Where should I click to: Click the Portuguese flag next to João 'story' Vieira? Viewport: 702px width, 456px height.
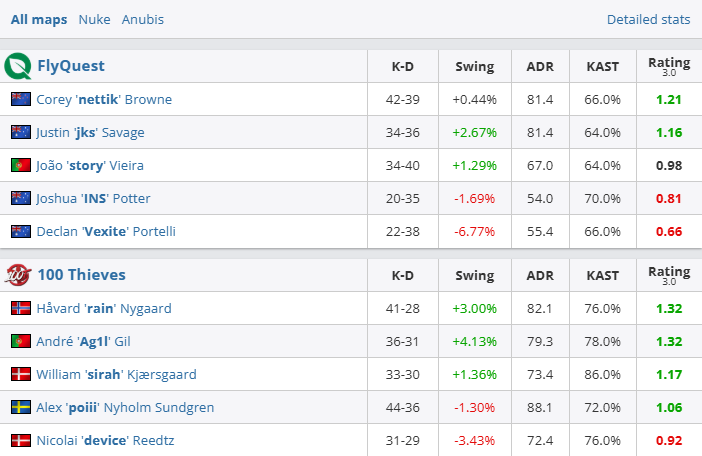point(20,165)
